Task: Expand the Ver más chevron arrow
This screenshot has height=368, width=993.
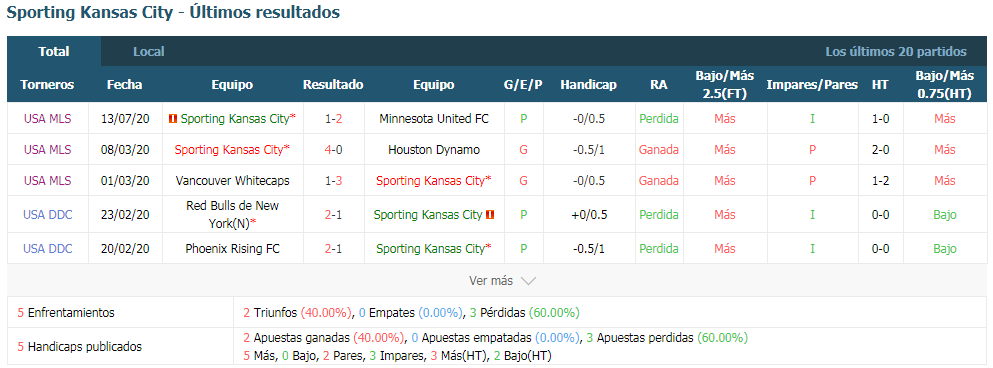Action: [x=528, y=281]
